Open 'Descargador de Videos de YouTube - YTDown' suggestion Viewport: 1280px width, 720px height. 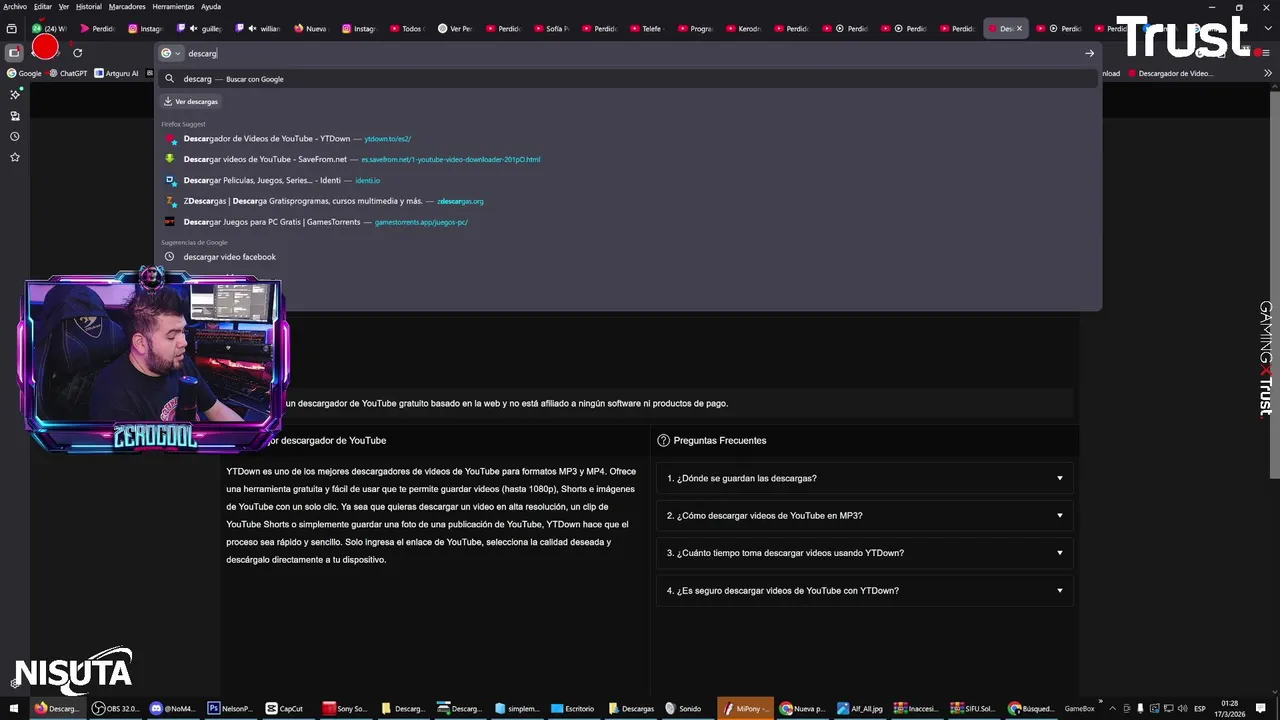628,139
